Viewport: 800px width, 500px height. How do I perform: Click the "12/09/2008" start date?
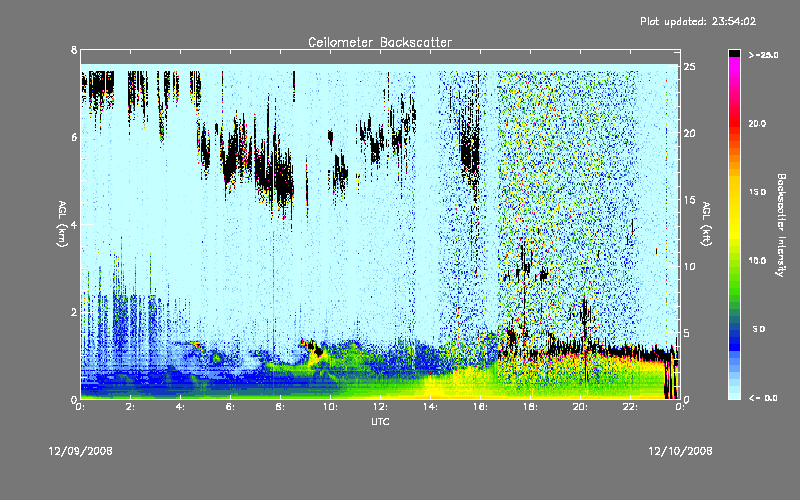click(81, 451)
